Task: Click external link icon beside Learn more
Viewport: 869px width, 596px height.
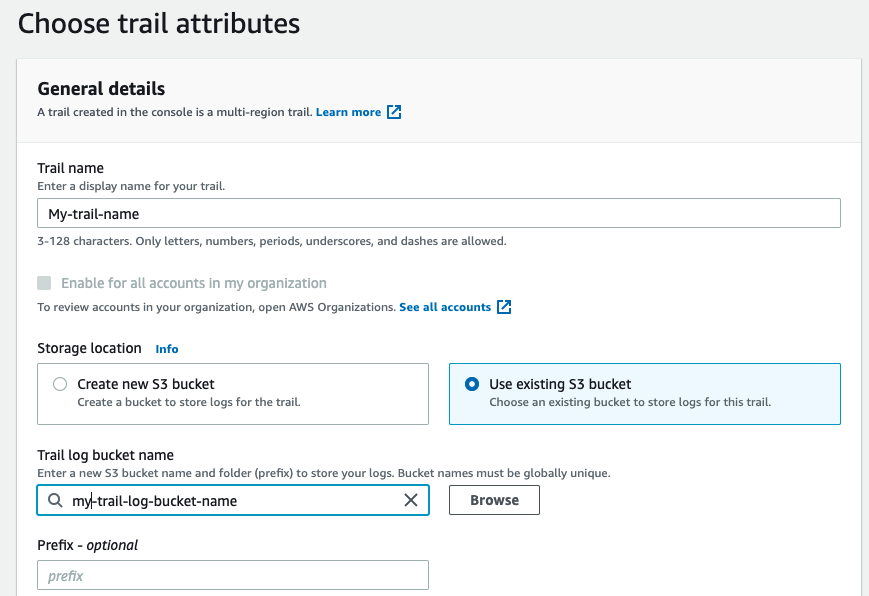Action: [394, 112]
